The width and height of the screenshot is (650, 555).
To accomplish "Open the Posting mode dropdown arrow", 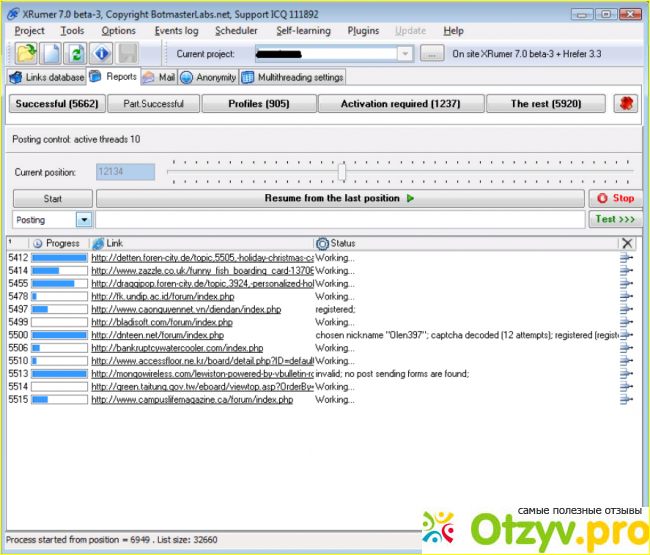I will [x=84, y=220].
